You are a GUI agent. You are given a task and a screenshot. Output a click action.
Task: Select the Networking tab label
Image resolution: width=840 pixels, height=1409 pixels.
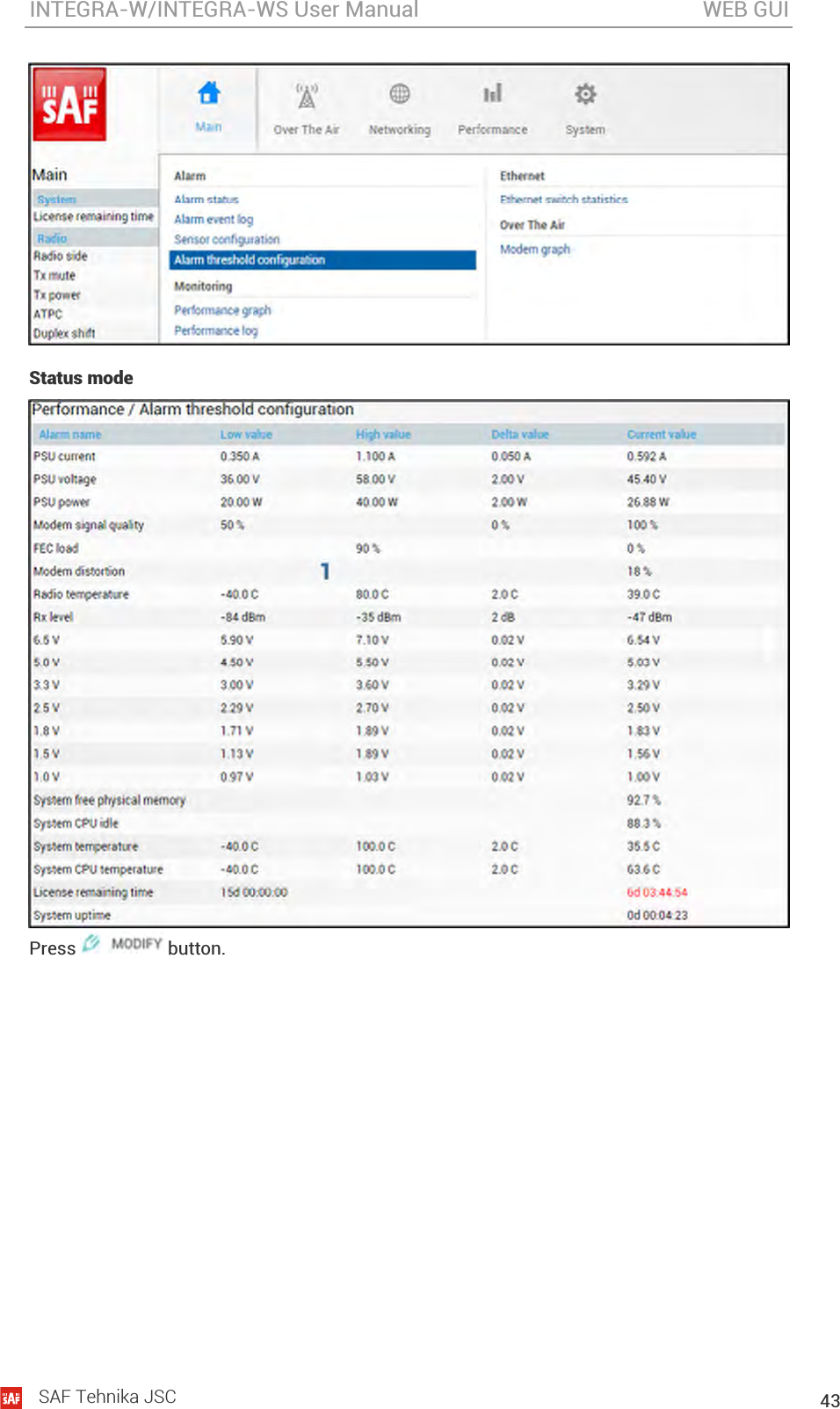400,130
